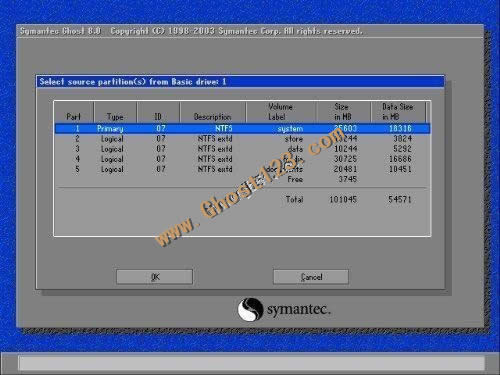Click the bottom status bar field
The width and height of the screenshot is (500, 375).
pos(251,363)
